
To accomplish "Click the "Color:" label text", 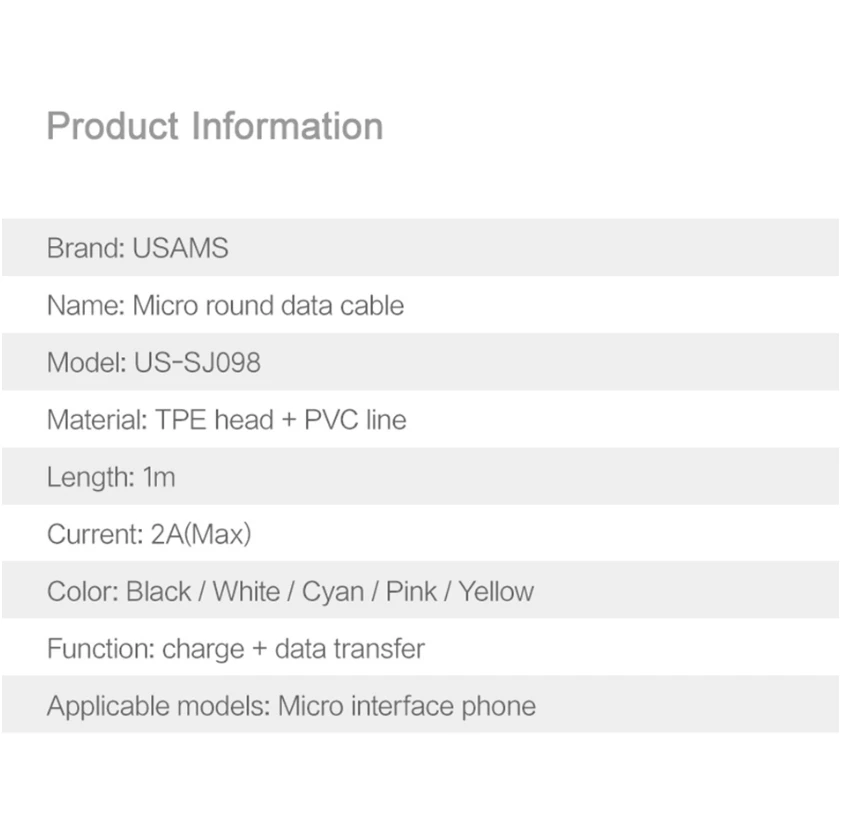I will (x=82, y=591).
